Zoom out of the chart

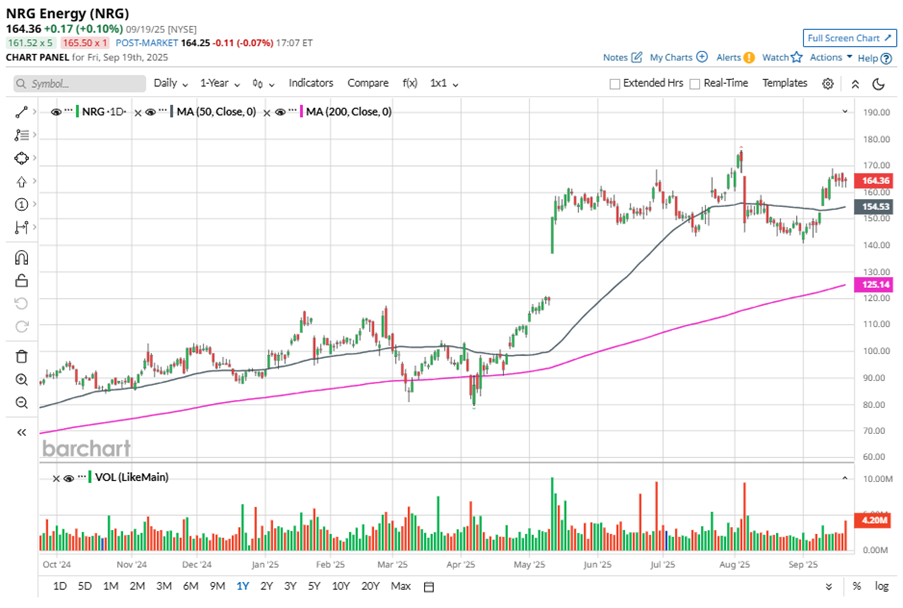click(21, 403)
